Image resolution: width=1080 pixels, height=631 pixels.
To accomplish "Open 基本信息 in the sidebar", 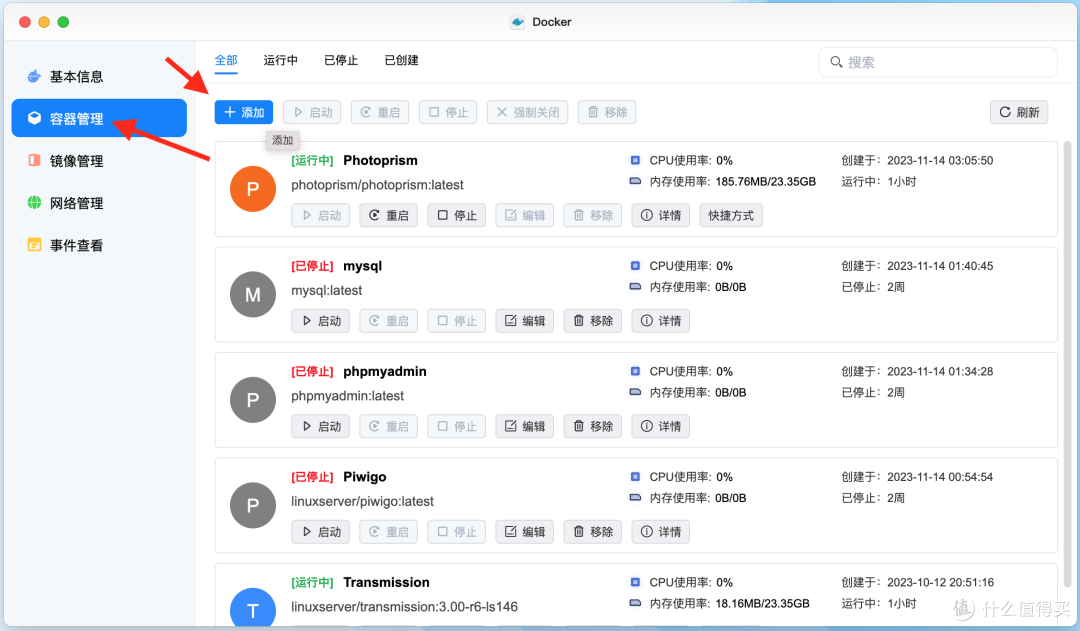I will tap(98, 76).
